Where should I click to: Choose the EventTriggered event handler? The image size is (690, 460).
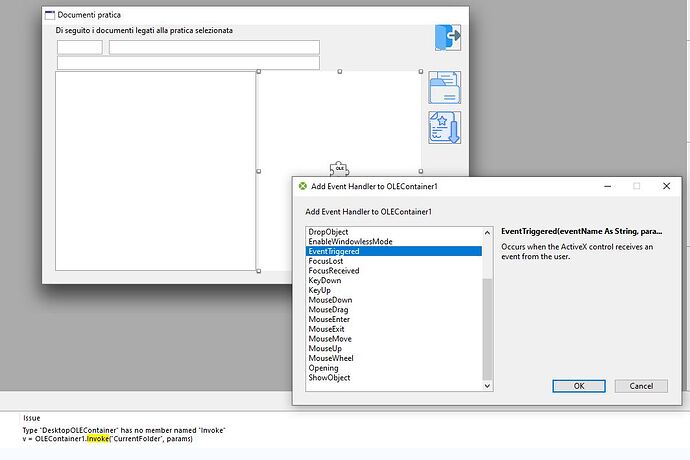(334, 252)
